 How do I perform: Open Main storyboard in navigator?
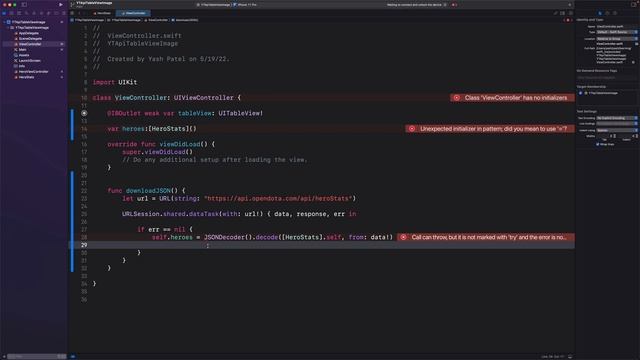click(x=20, y=50)
